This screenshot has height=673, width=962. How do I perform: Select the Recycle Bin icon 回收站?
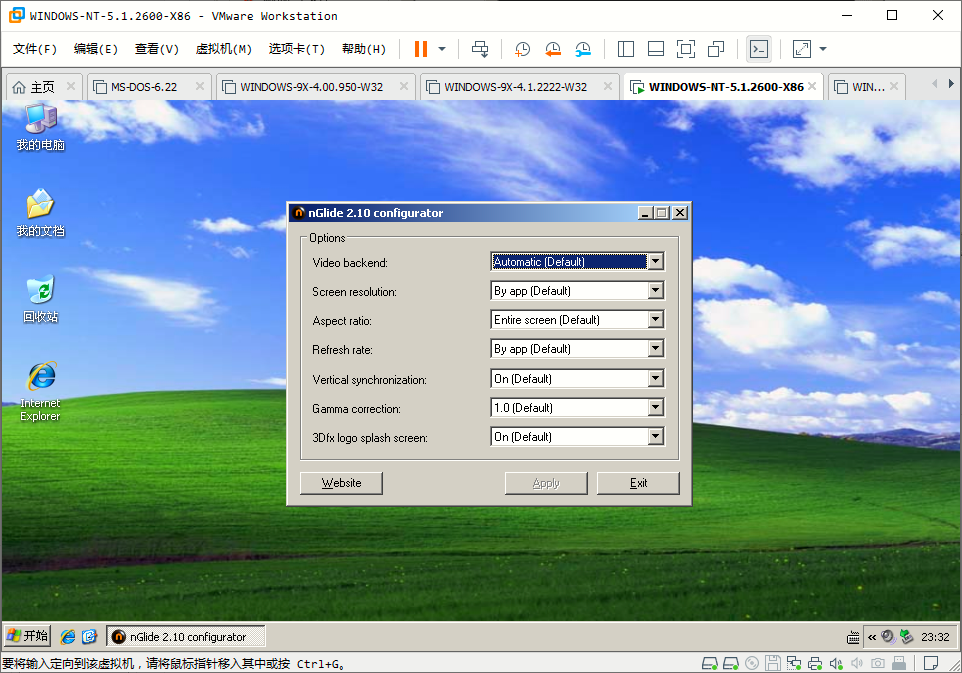[x=40, y=299]
